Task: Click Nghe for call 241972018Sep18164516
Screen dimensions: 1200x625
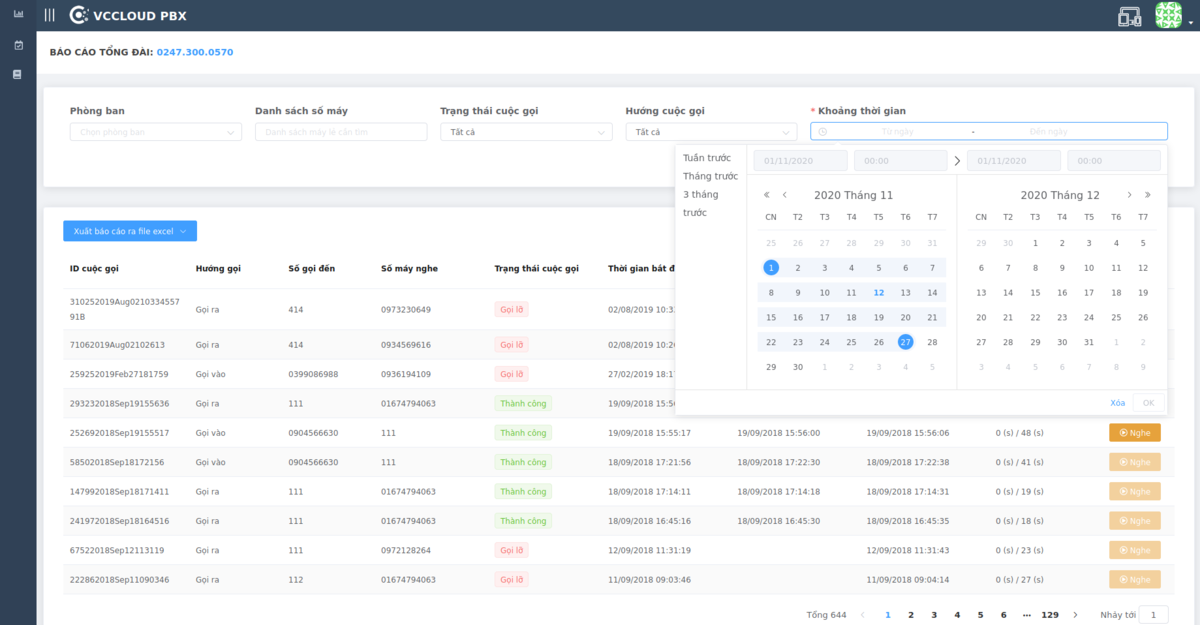Action: point(1135,521)
